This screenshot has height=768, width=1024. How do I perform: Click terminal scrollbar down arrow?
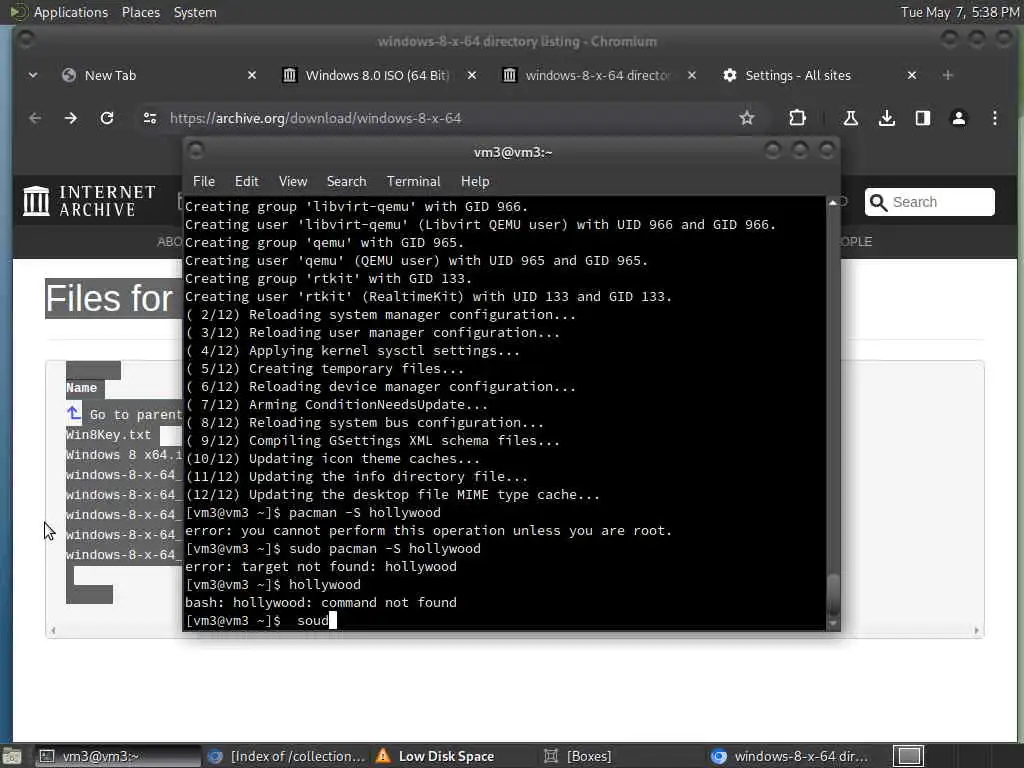833,624
